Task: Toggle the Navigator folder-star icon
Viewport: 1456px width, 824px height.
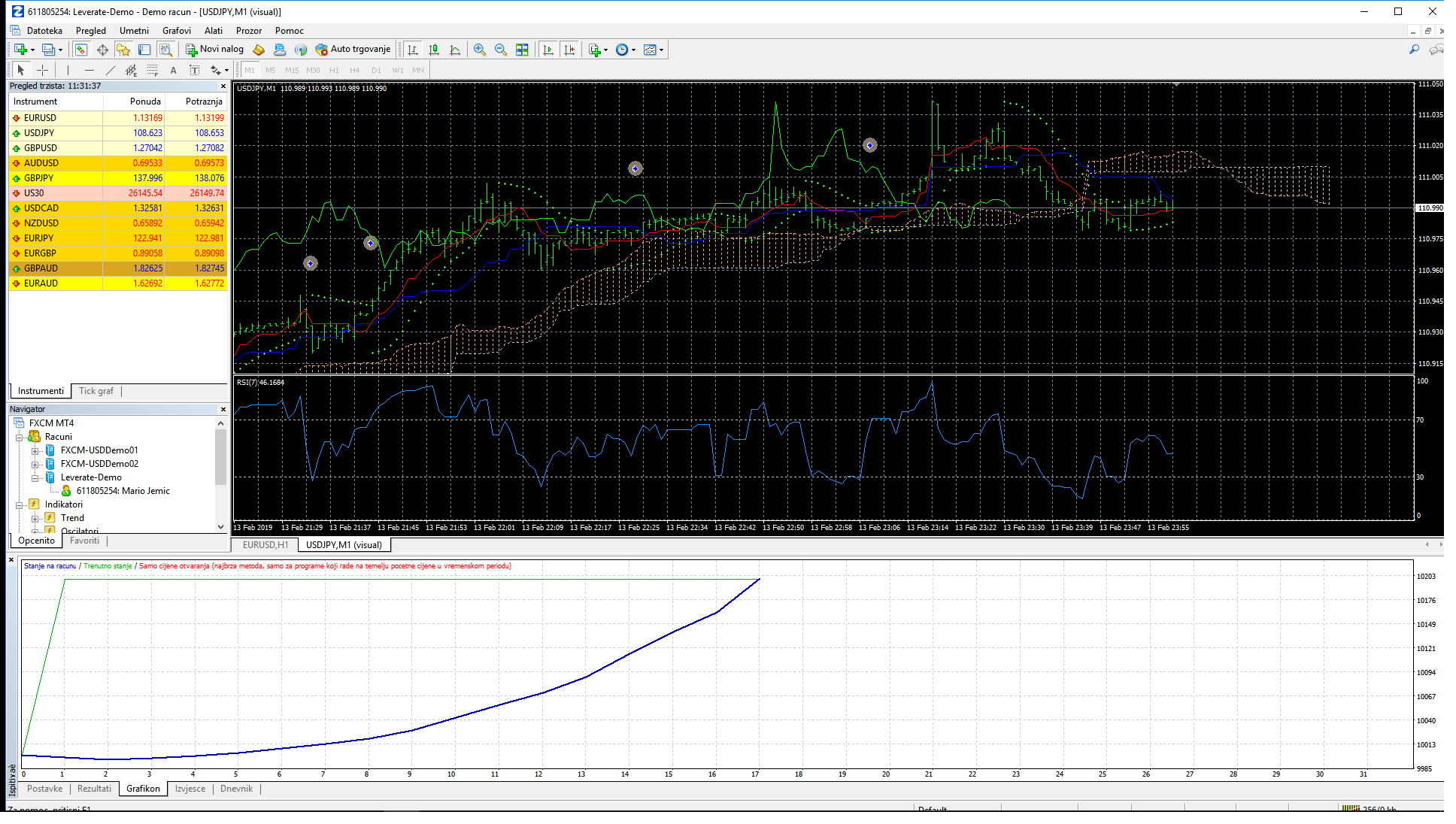Action: [123, 50]
